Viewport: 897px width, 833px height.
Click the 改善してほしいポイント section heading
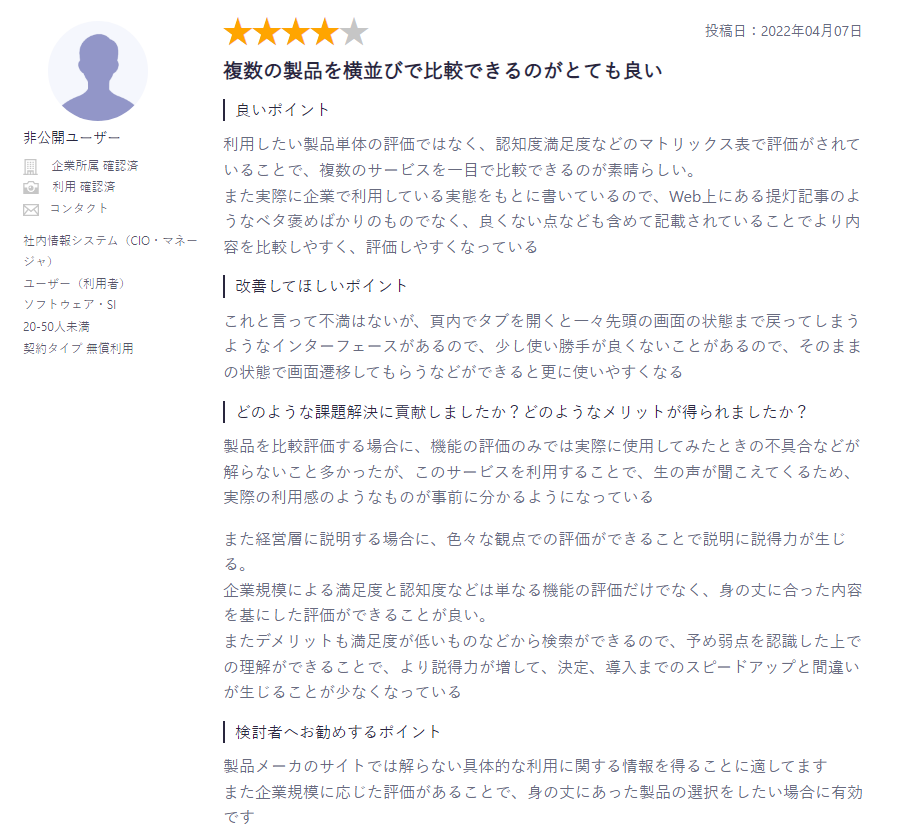[x=321, y=286]
